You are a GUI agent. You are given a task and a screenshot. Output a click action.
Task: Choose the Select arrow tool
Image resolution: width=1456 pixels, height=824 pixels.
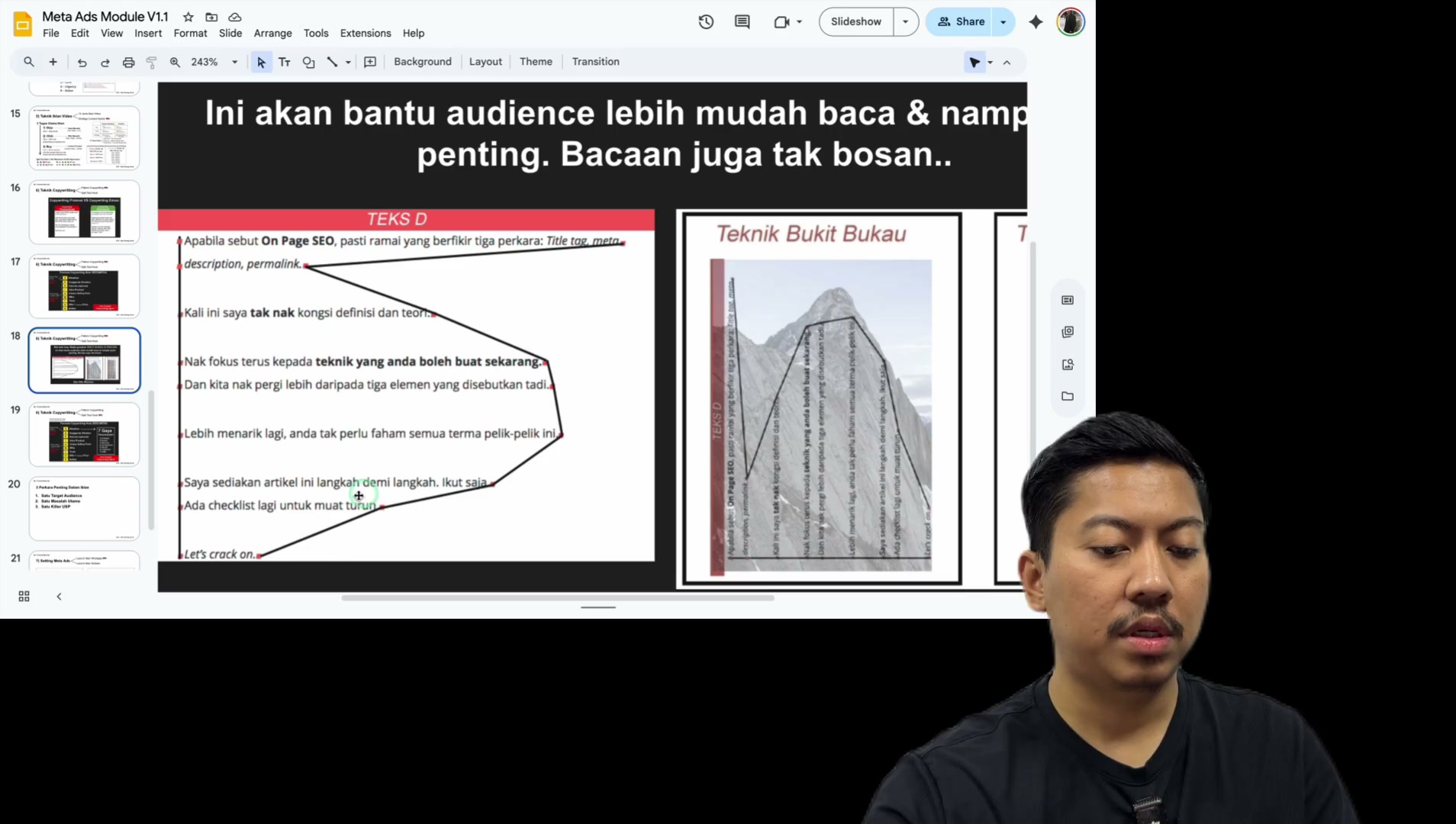[x=261, y=62]
